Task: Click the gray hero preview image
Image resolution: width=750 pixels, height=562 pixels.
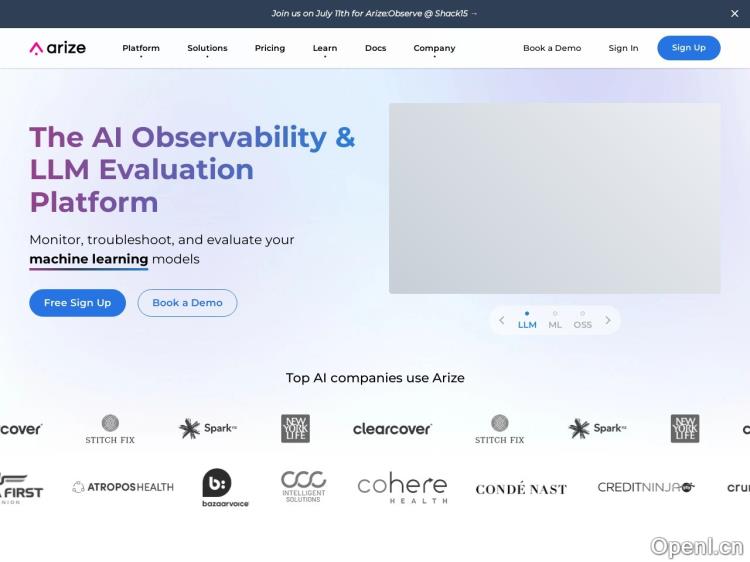Action: [x=554, y=198]
